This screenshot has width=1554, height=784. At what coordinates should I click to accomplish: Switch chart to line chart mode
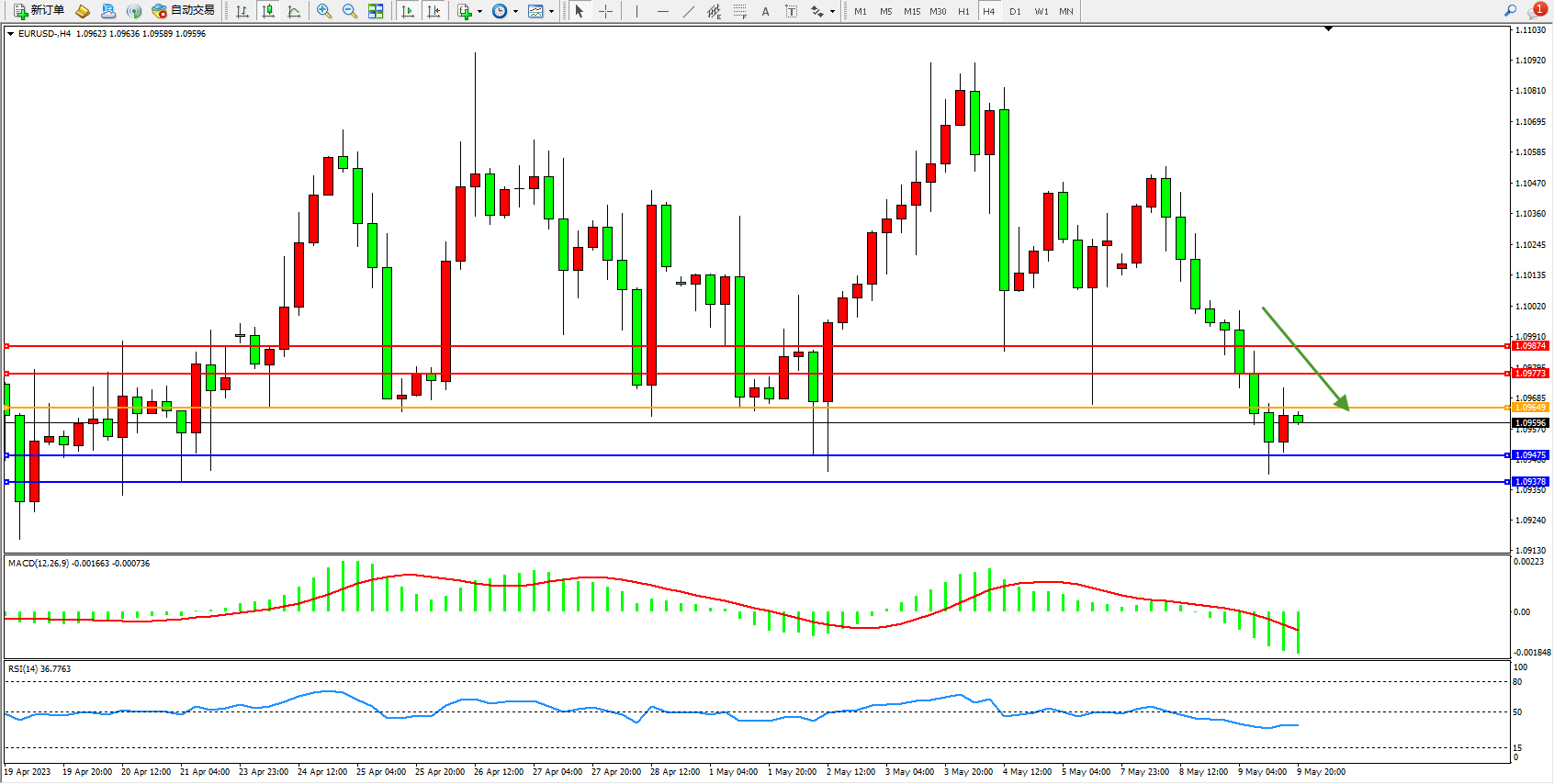[x=294, y=11]
